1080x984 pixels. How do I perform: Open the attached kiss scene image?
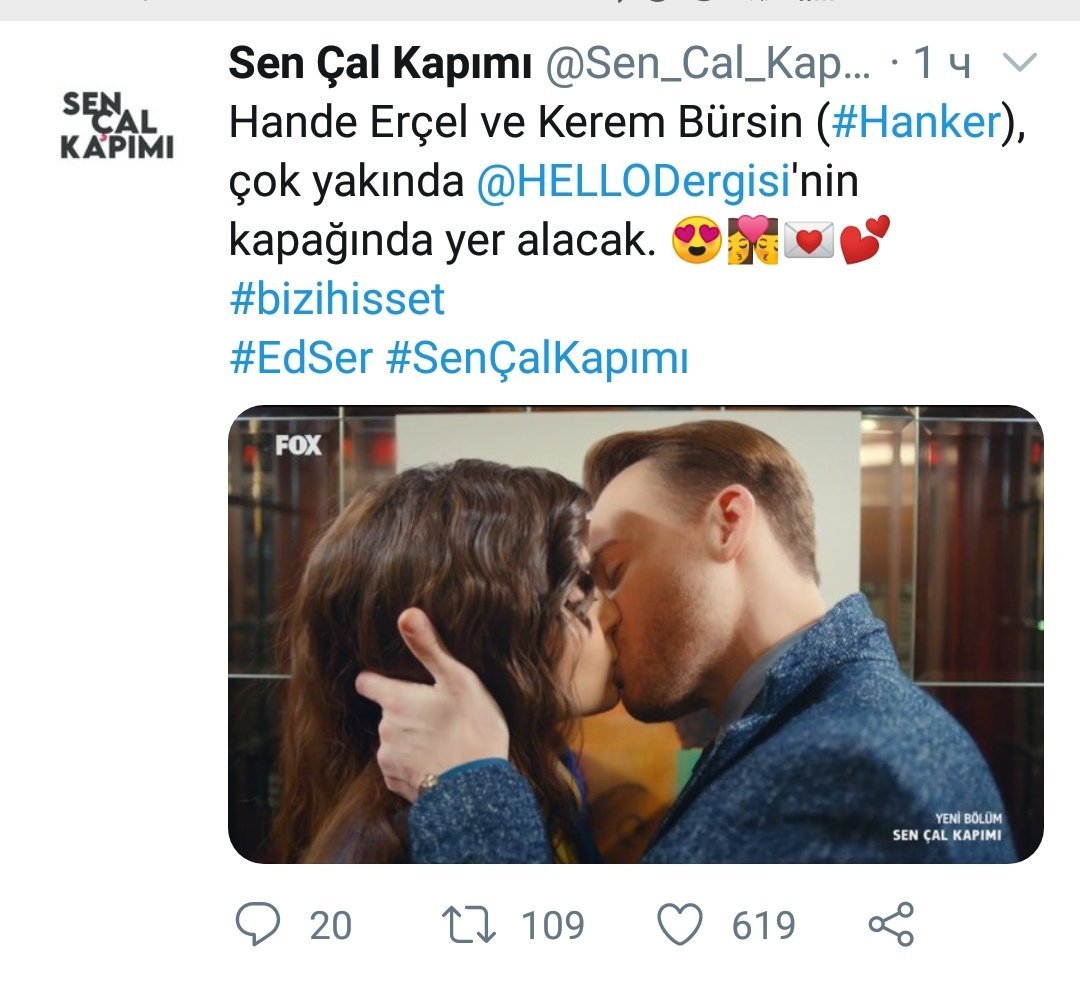coord(636,634)
